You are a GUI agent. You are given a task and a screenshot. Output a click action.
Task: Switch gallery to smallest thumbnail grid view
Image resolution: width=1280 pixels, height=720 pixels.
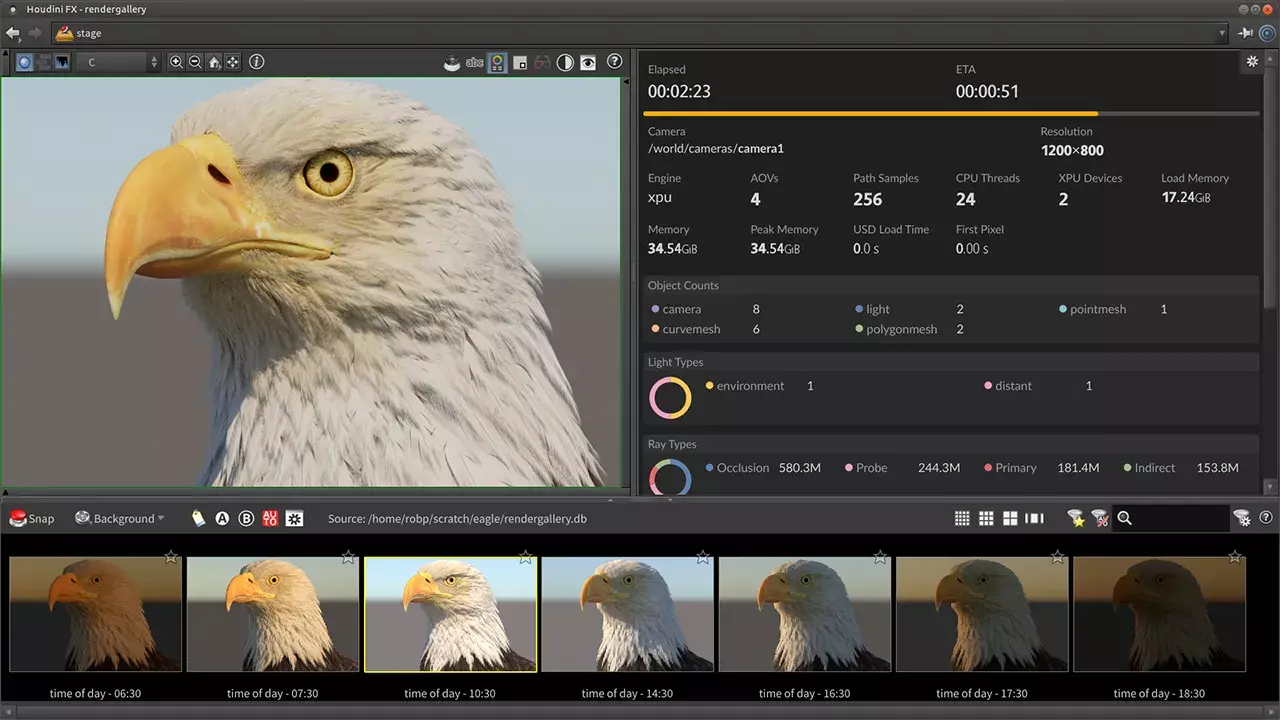(x=962, y=518)
